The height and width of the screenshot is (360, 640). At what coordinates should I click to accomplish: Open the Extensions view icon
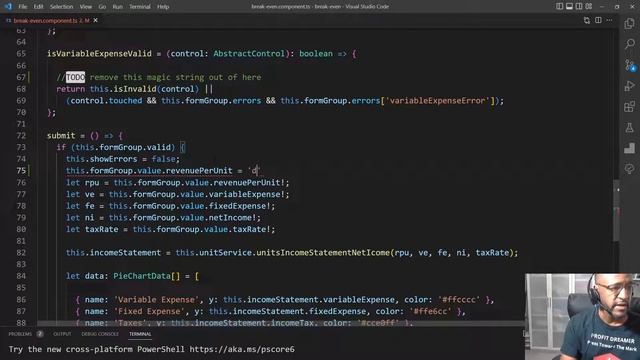629,107
